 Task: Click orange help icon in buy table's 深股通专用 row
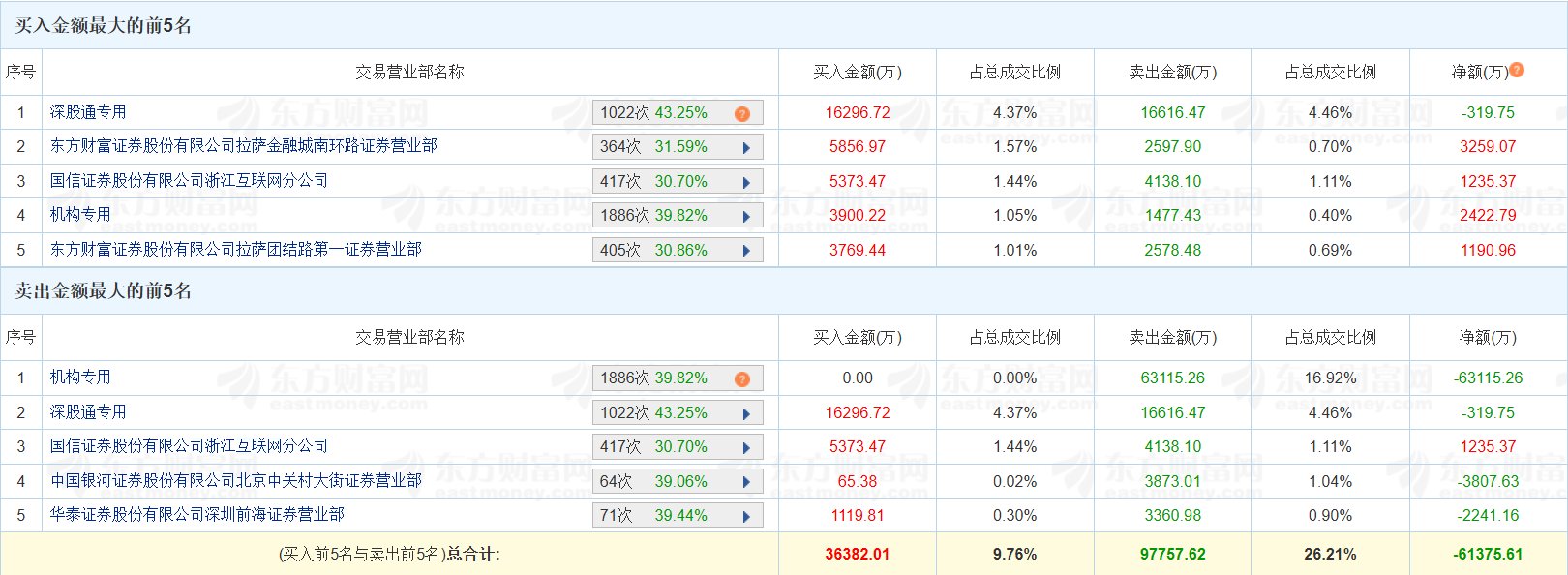pyautogui.click(x=742, y=113)
